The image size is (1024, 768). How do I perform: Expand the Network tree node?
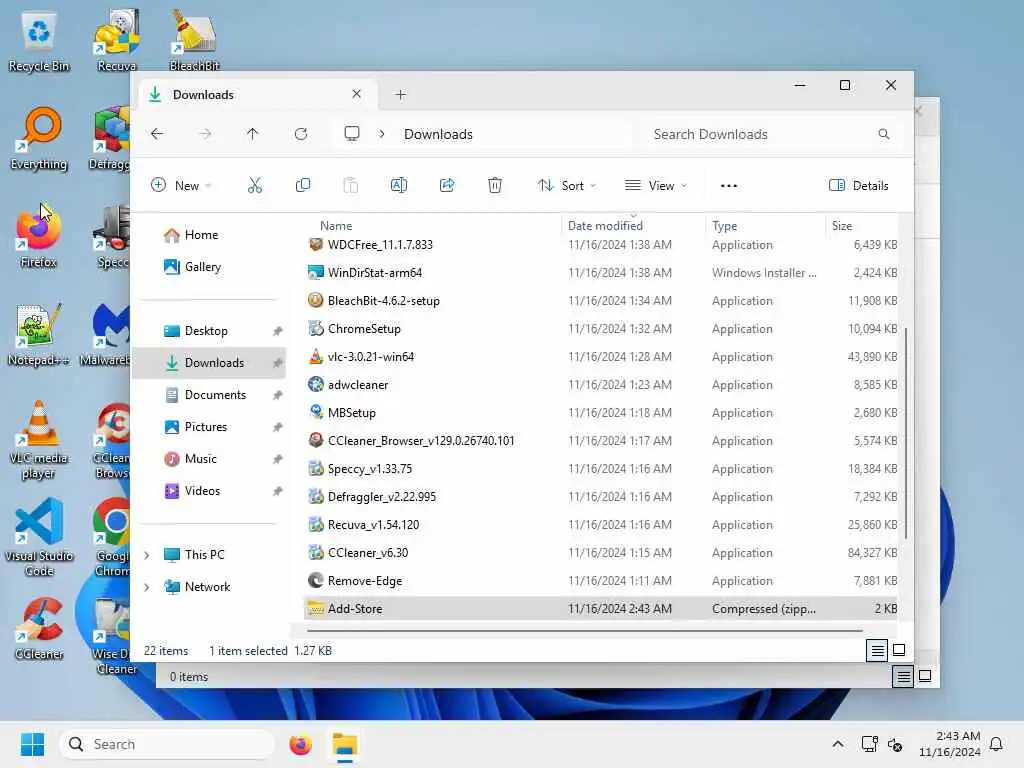pos(147,587)
